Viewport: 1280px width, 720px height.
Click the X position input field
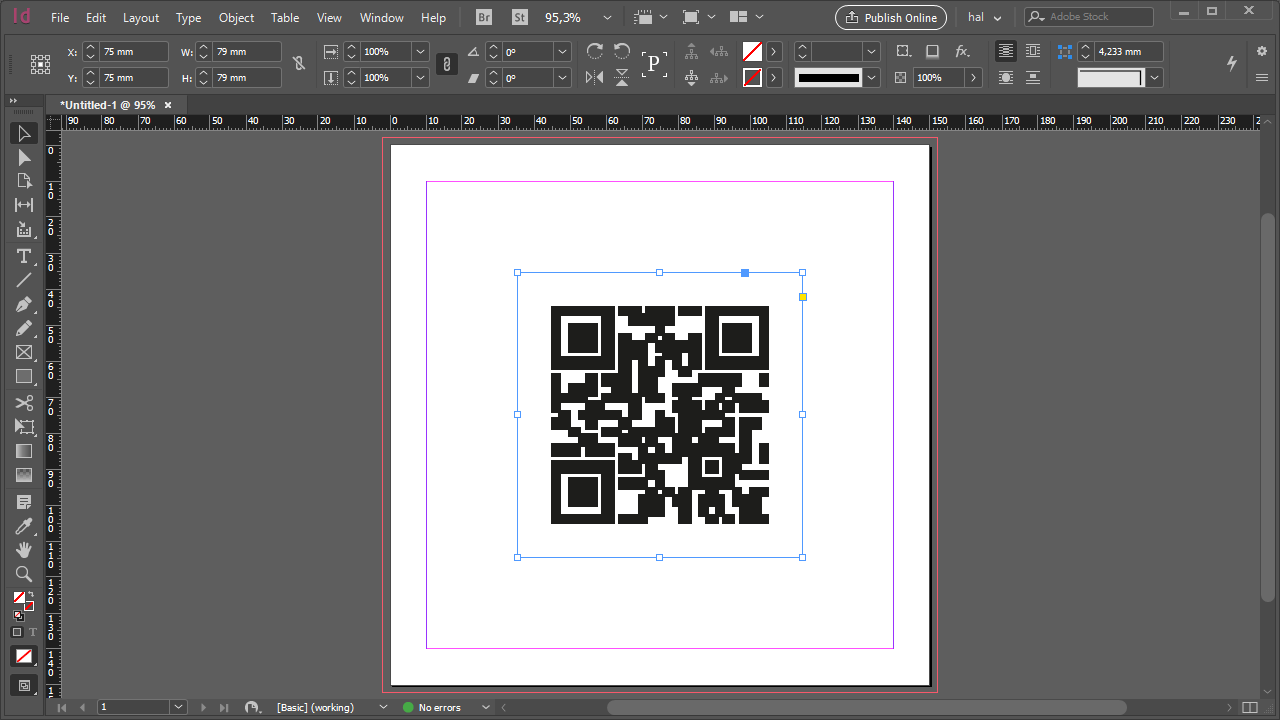point(134,51)
